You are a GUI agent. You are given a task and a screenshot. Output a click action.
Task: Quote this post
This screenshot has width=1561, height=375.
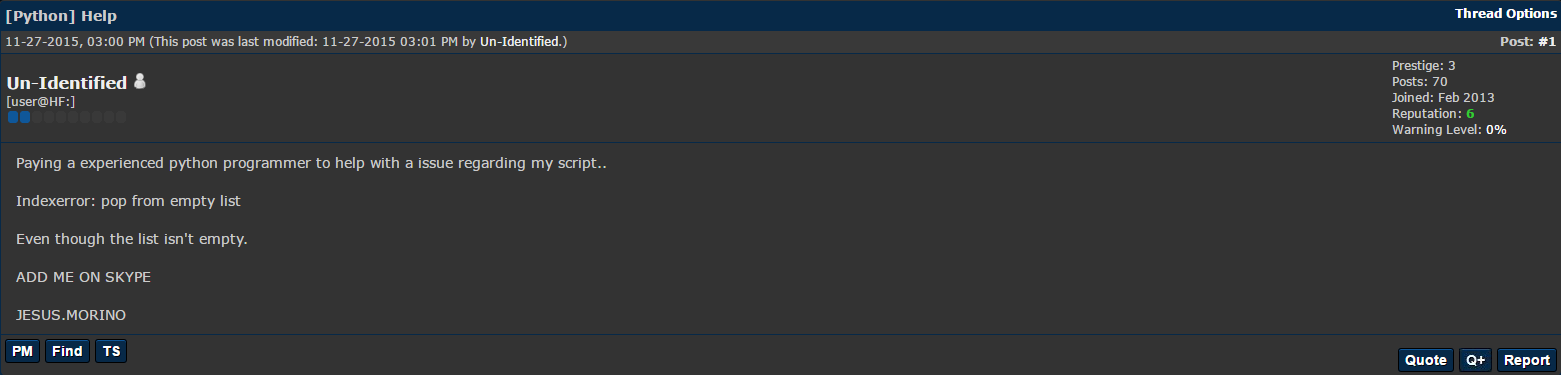click(x=1426, y=360)
